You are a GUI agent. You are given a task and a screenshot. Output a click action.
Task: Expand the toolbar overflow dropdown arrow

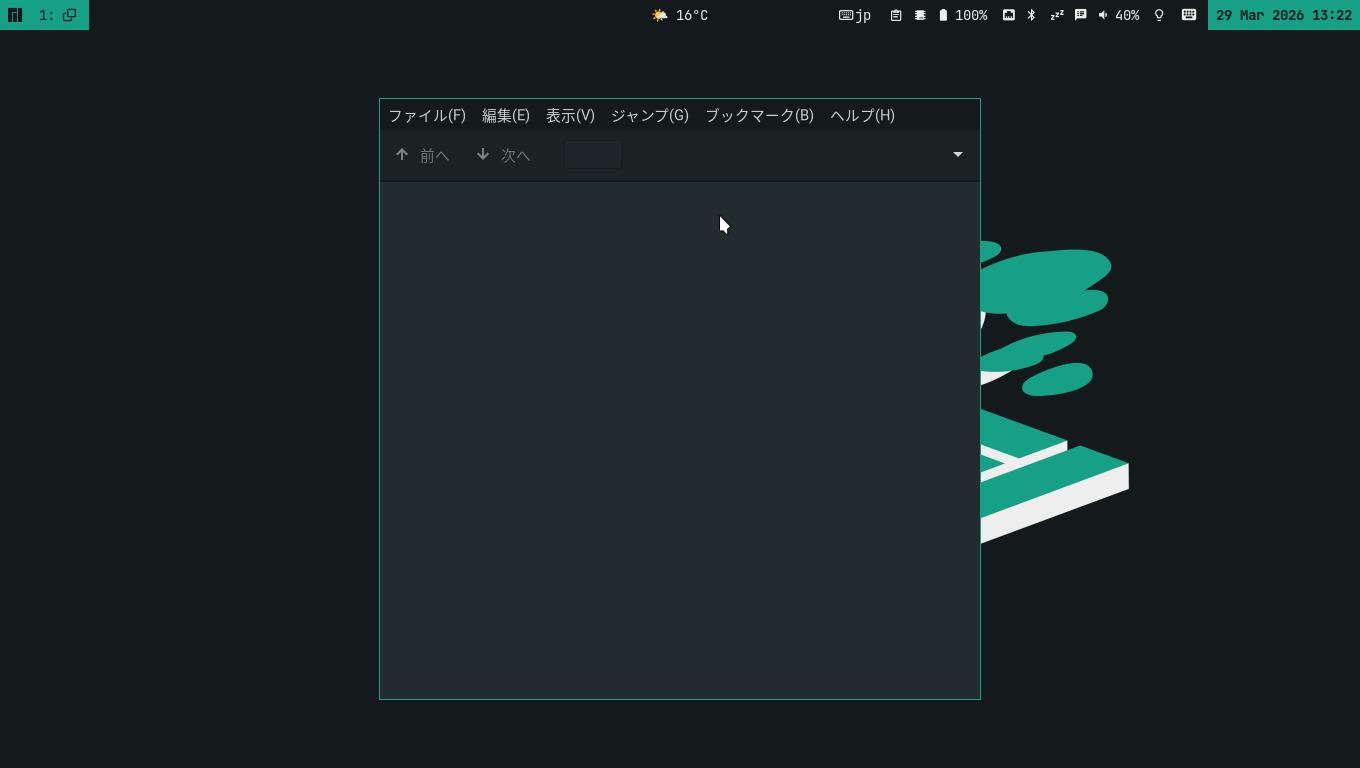(957, 155)
